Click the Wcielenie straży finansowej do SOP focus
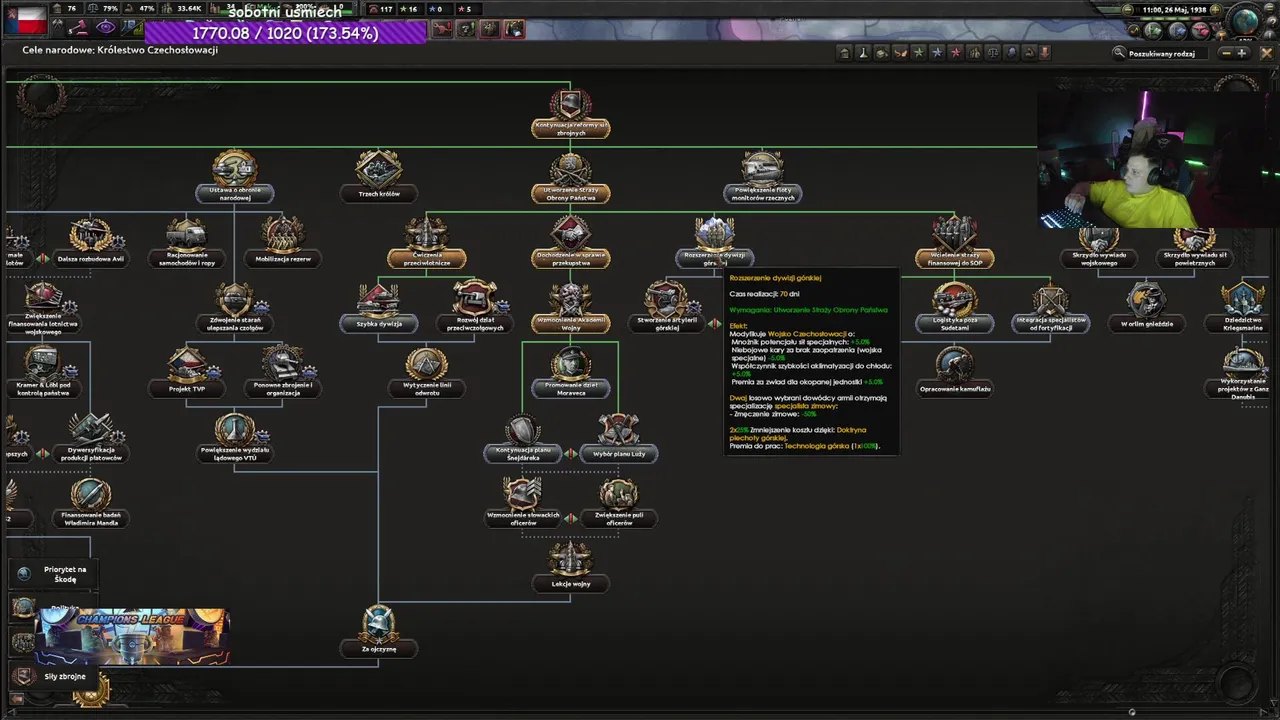Image resolution: width=1280 pixels, height=720 pixels. (955, 243)
